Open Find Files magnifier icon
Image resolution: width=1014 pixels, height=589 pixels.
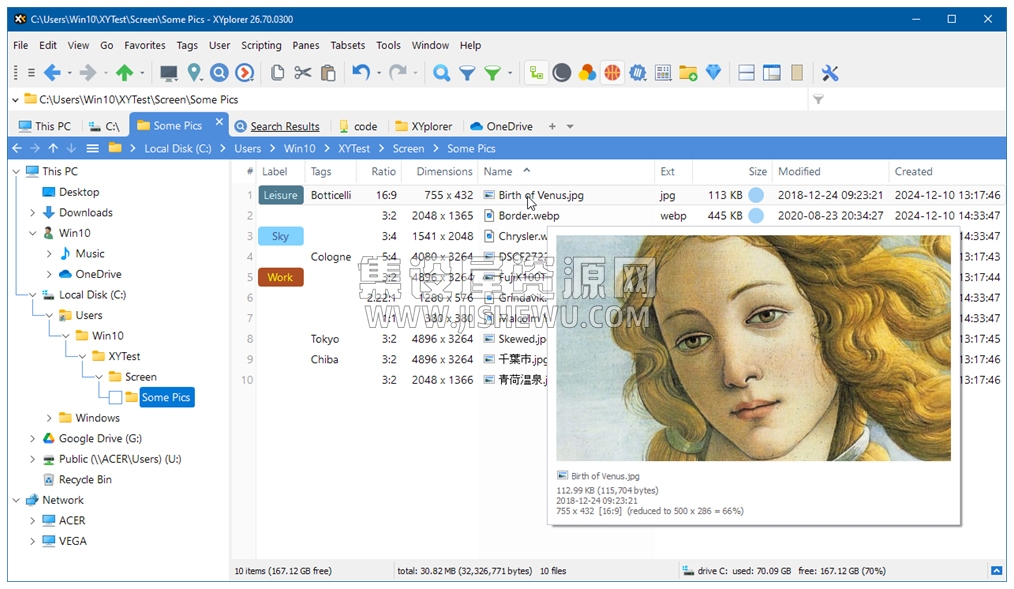(x=441, y=73)
